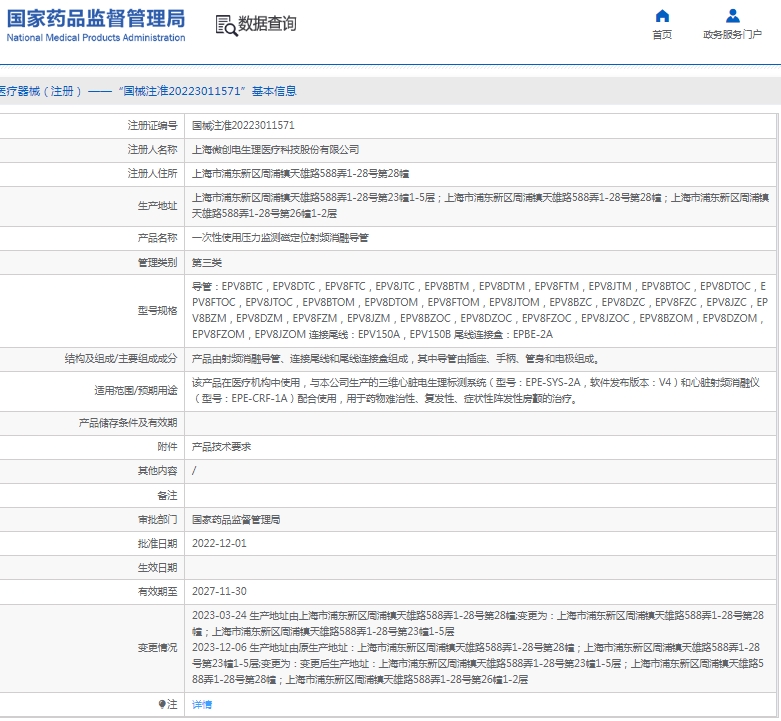Click the page title 基本信息 heading
Viewport: 781px width, 721px height.
click(274, 91)
